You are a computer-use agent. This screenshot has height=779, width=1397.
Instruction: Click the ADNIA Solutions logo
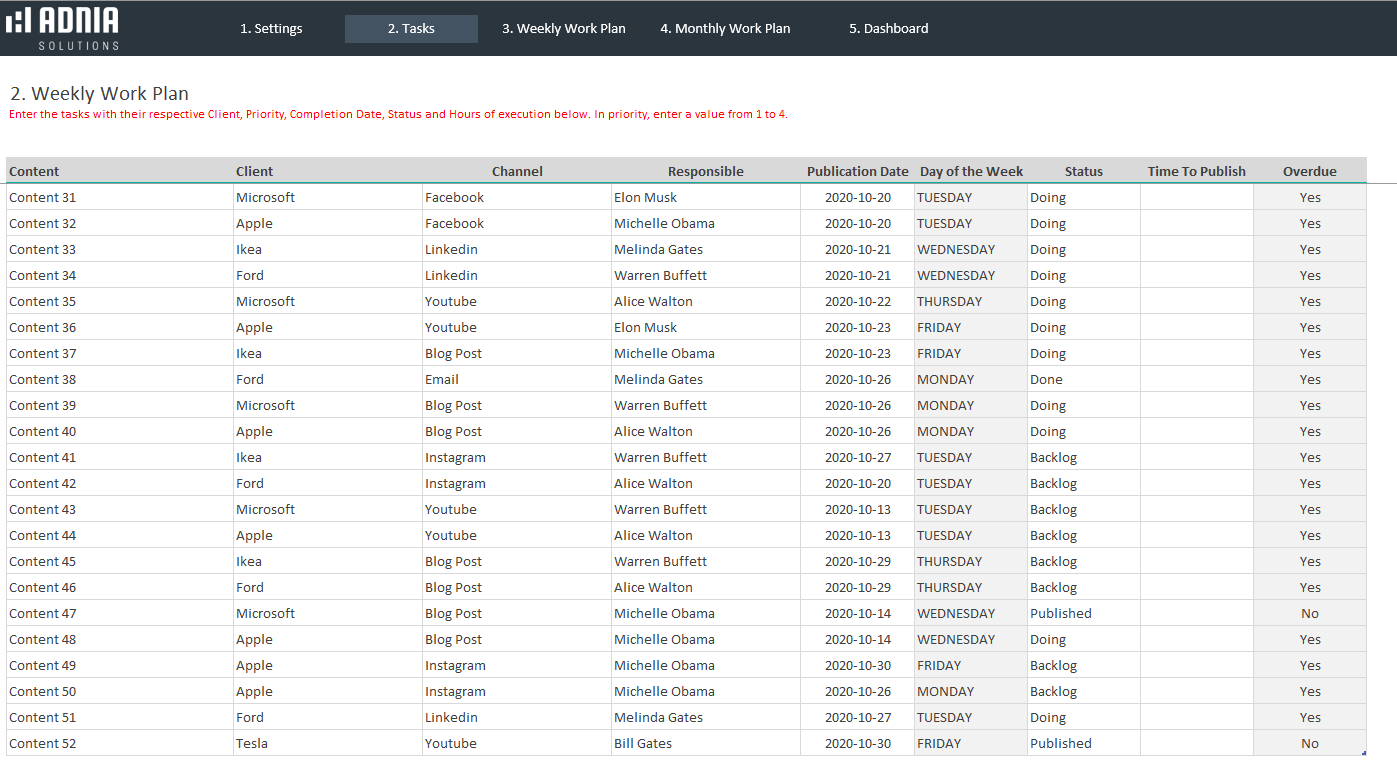tap(62, 28)
